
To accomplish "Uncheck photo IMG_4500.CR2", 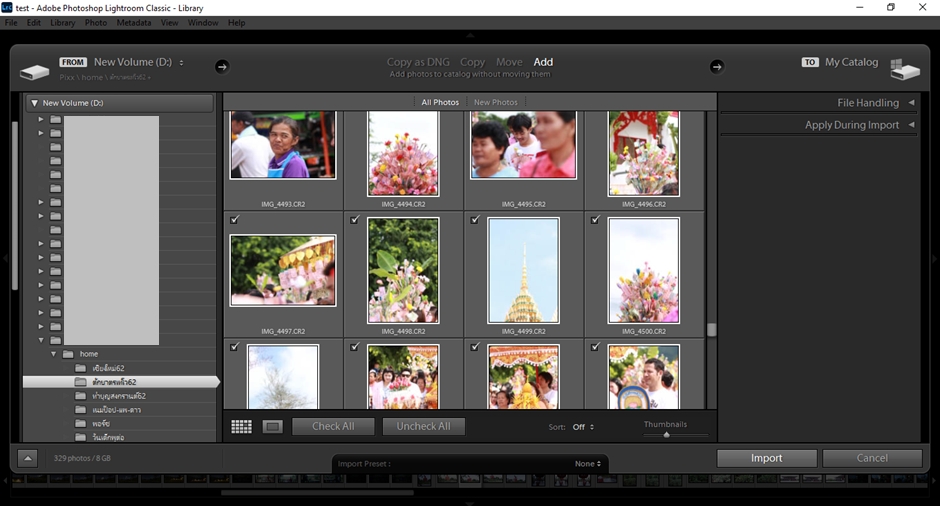I will [595, 220].
